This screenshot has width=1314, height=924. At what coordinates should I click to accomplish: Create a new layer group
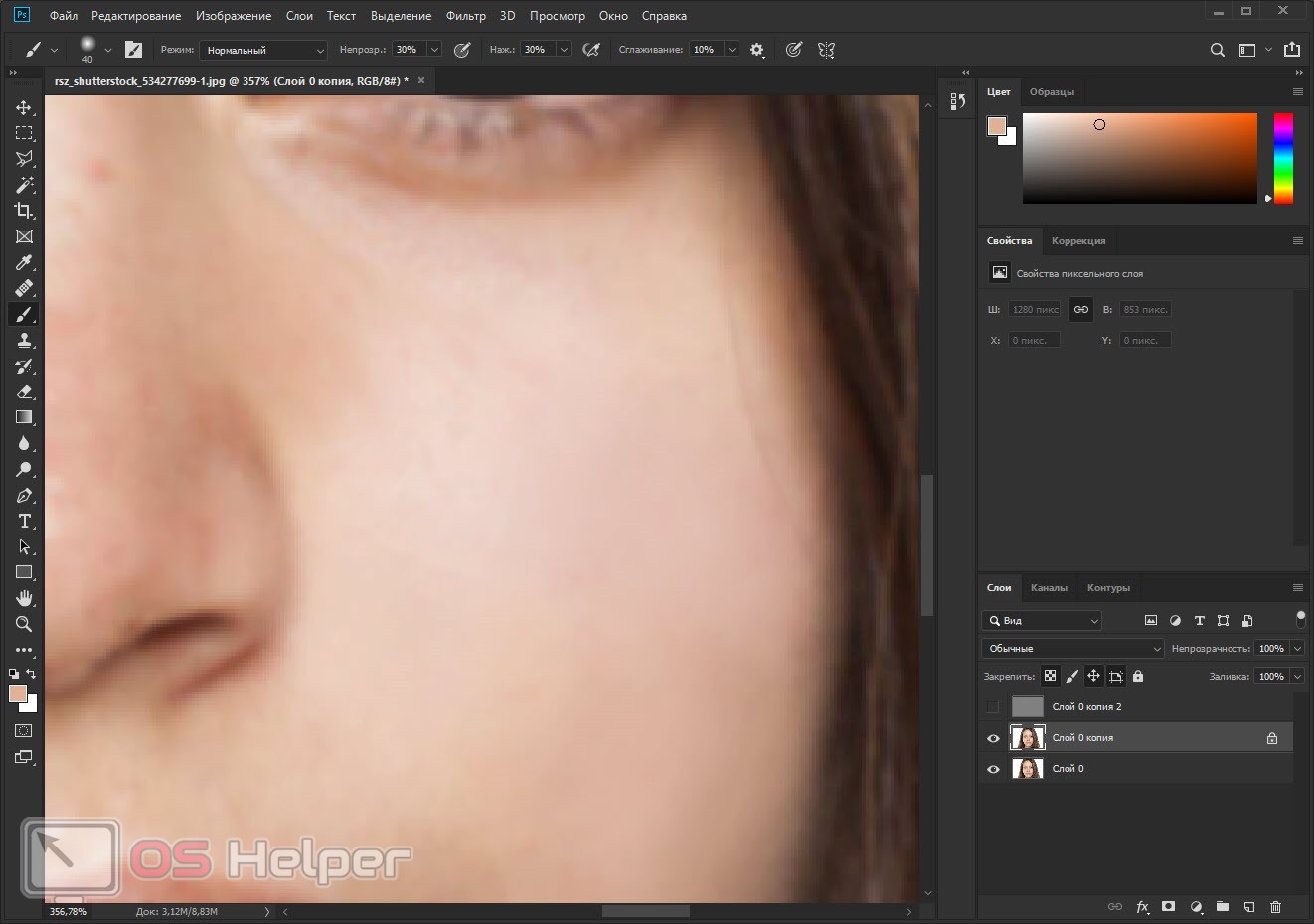point(1223,907)
